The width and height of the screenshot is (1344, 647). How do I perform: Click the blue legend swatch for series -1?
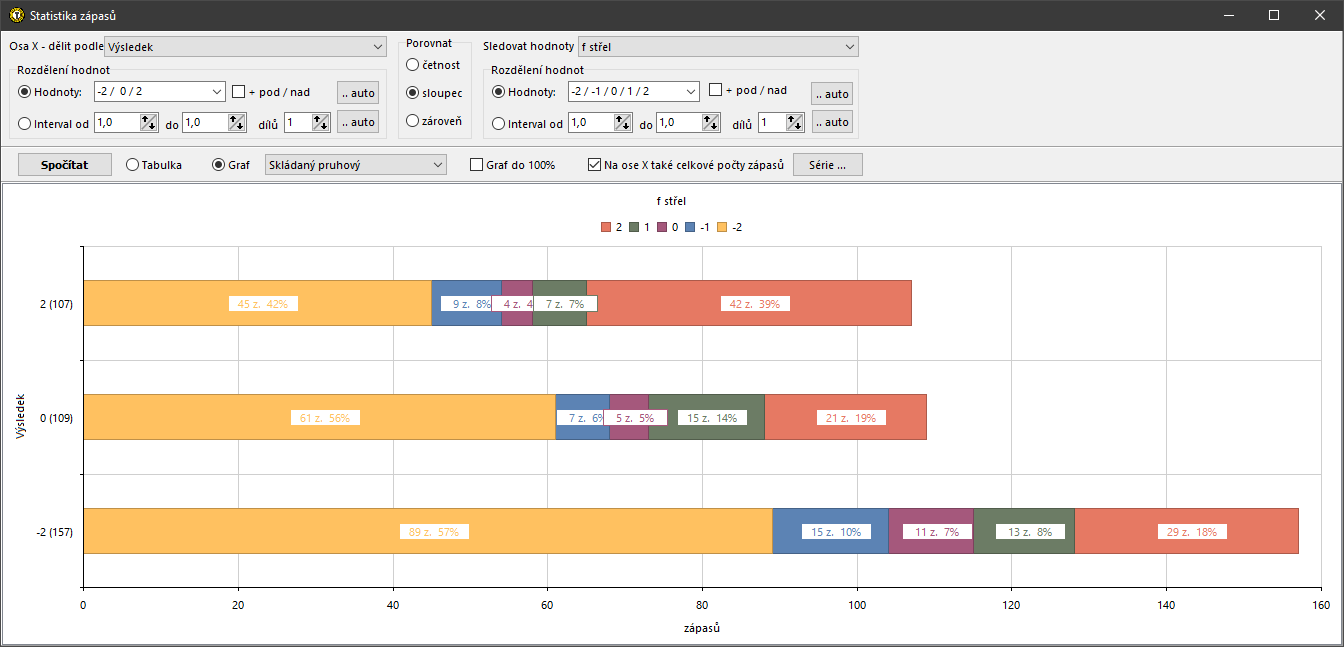coord(690,227)
